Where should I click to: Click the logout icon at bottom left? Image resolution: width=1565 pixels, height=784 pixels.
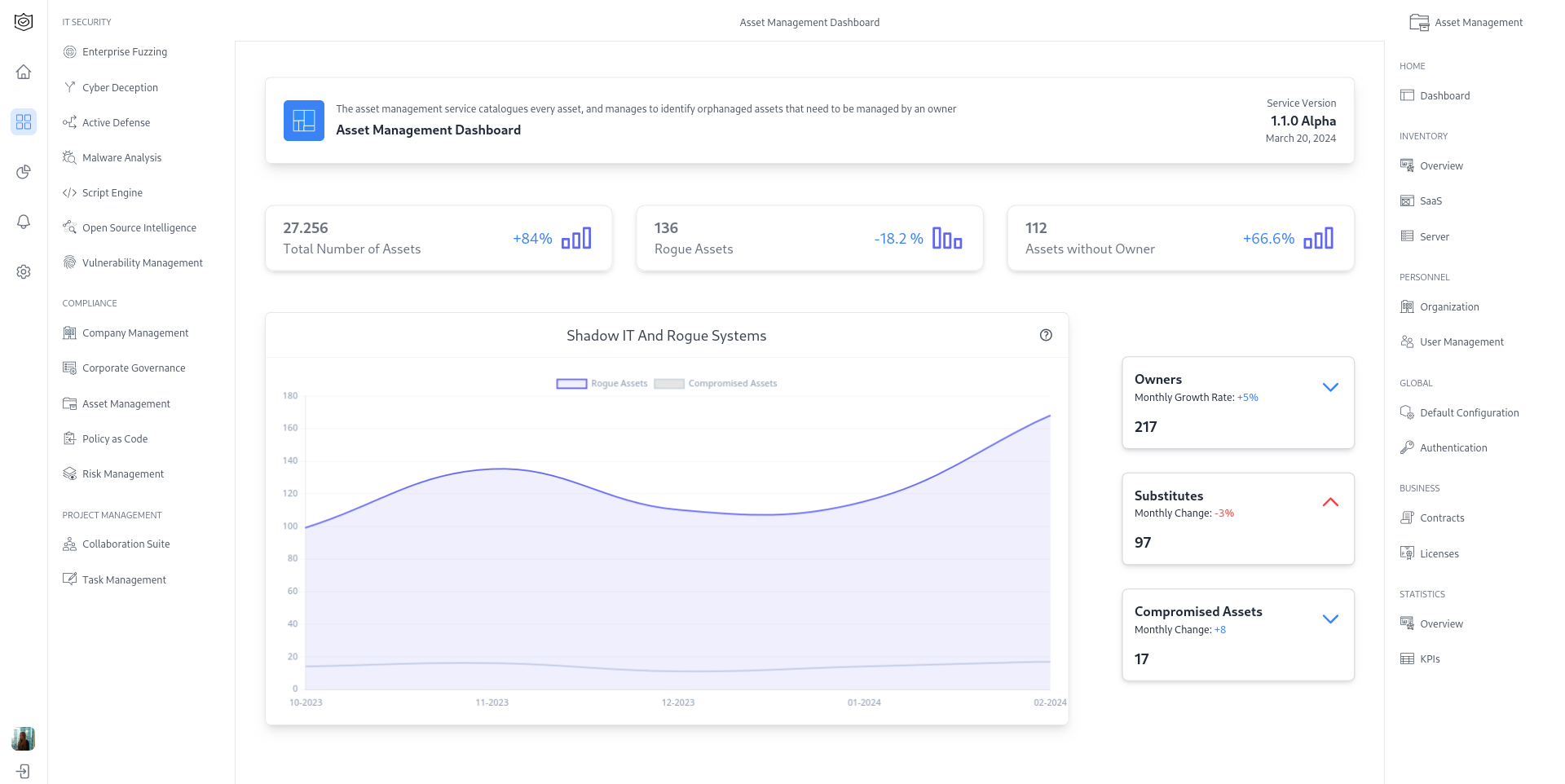point(24,770)
